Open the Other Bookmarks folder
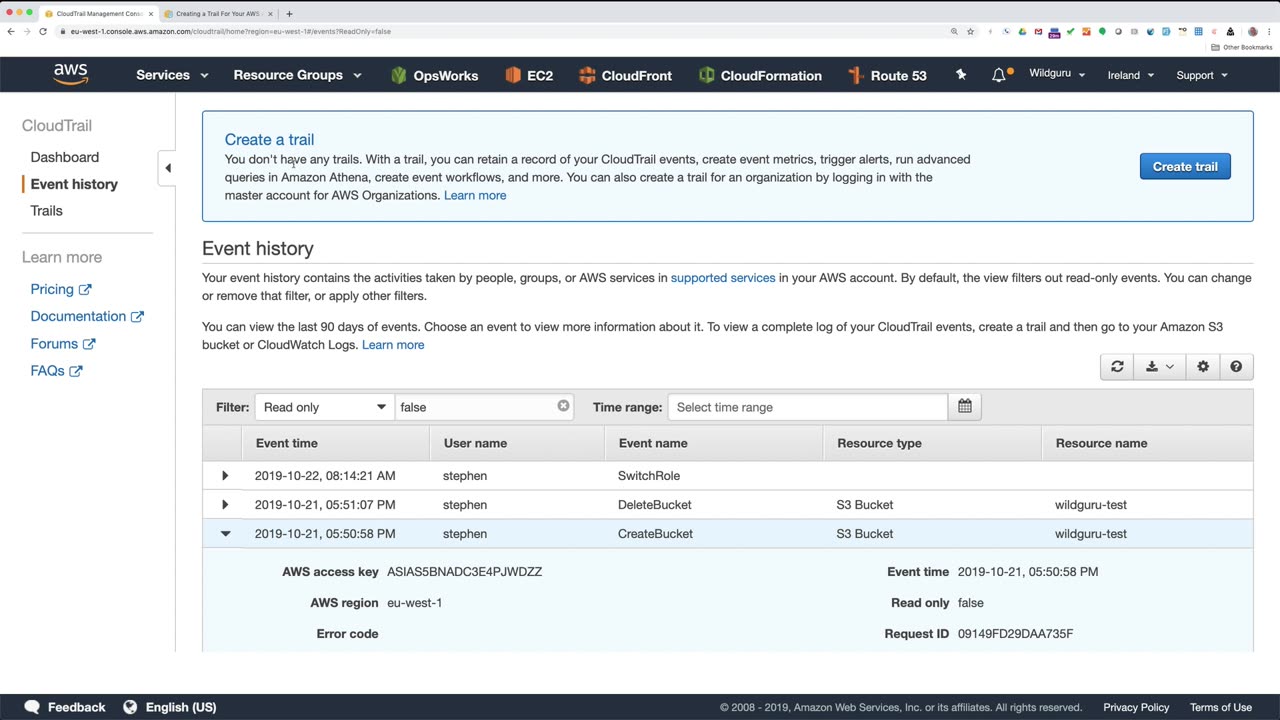The height and width of the screenshot is (720, 1280). click(x=1242, y=47)
